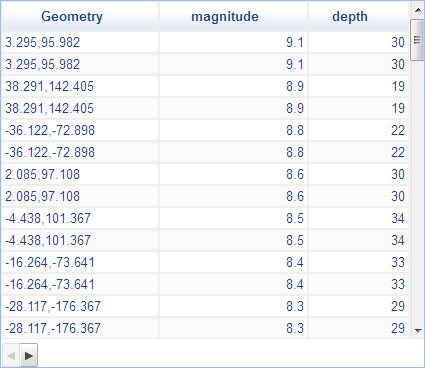The image size is (425, 368).
Task: Click the second depth value 22
Action: coord(398,152)
